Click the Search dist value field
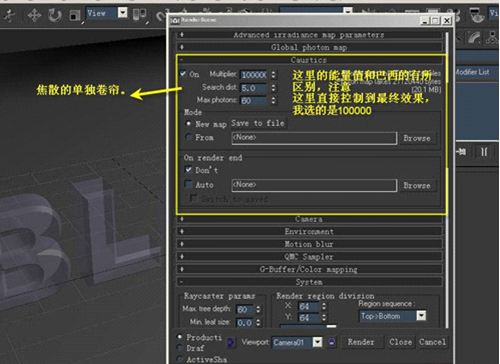Viewport: 500px width, 364px height. pyautogui.click(x=253, y=88)
